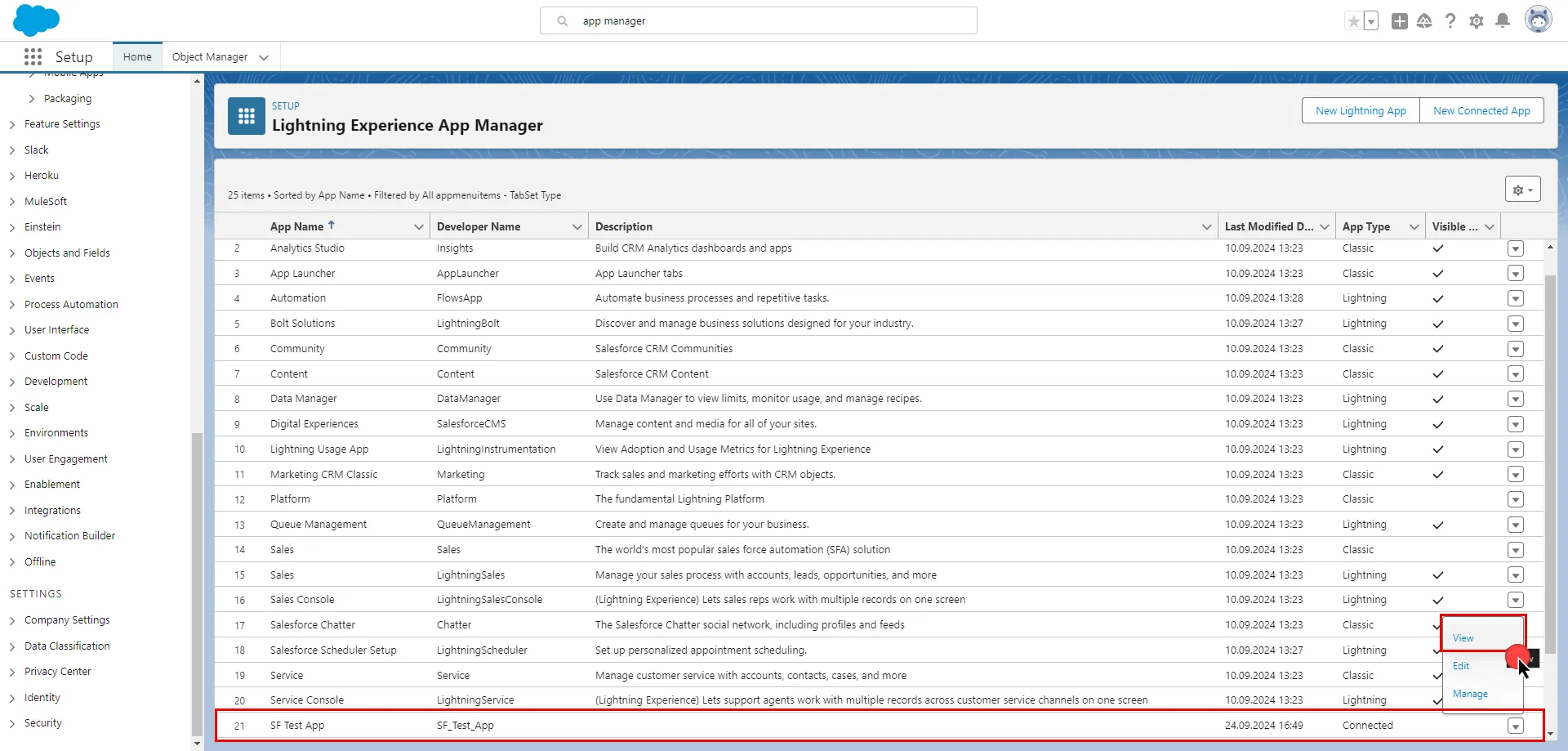Open the Visible column menu chevron
This screenshot has width=1568, height=751.
pyautogui.click(x=1490, y=227)
